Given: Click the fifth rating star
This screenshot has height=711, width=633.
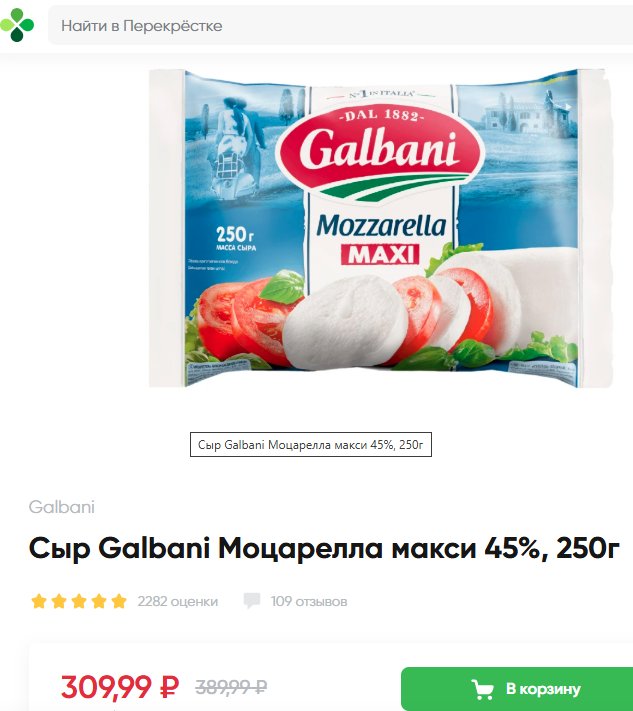Looking at the screenshot, I should (x=119, y=601).
